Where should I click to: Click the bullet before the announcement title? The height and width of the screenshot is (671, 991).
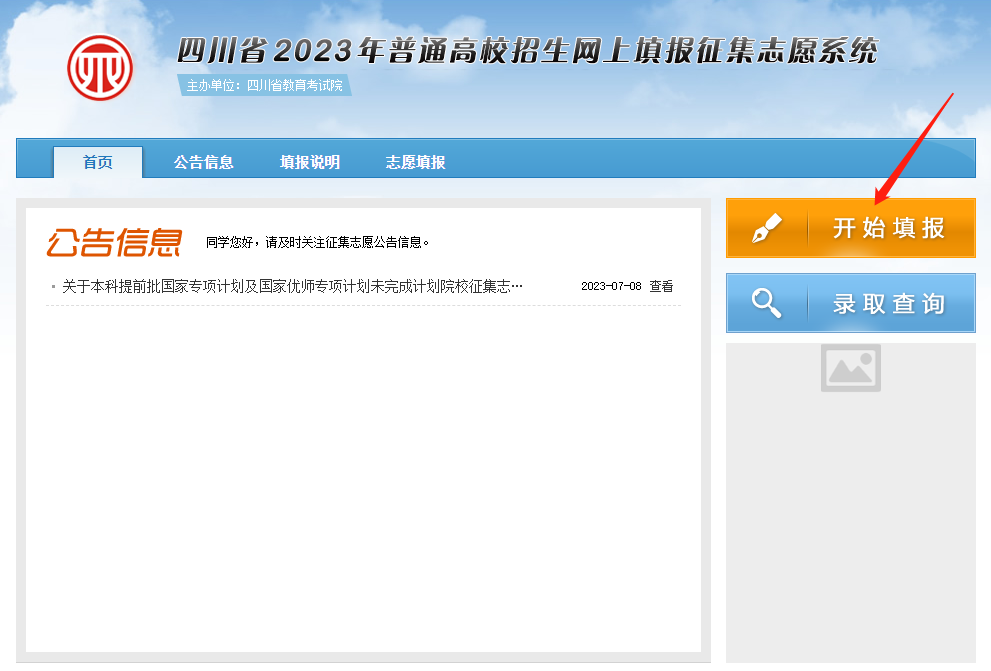[x=53, y=287]
